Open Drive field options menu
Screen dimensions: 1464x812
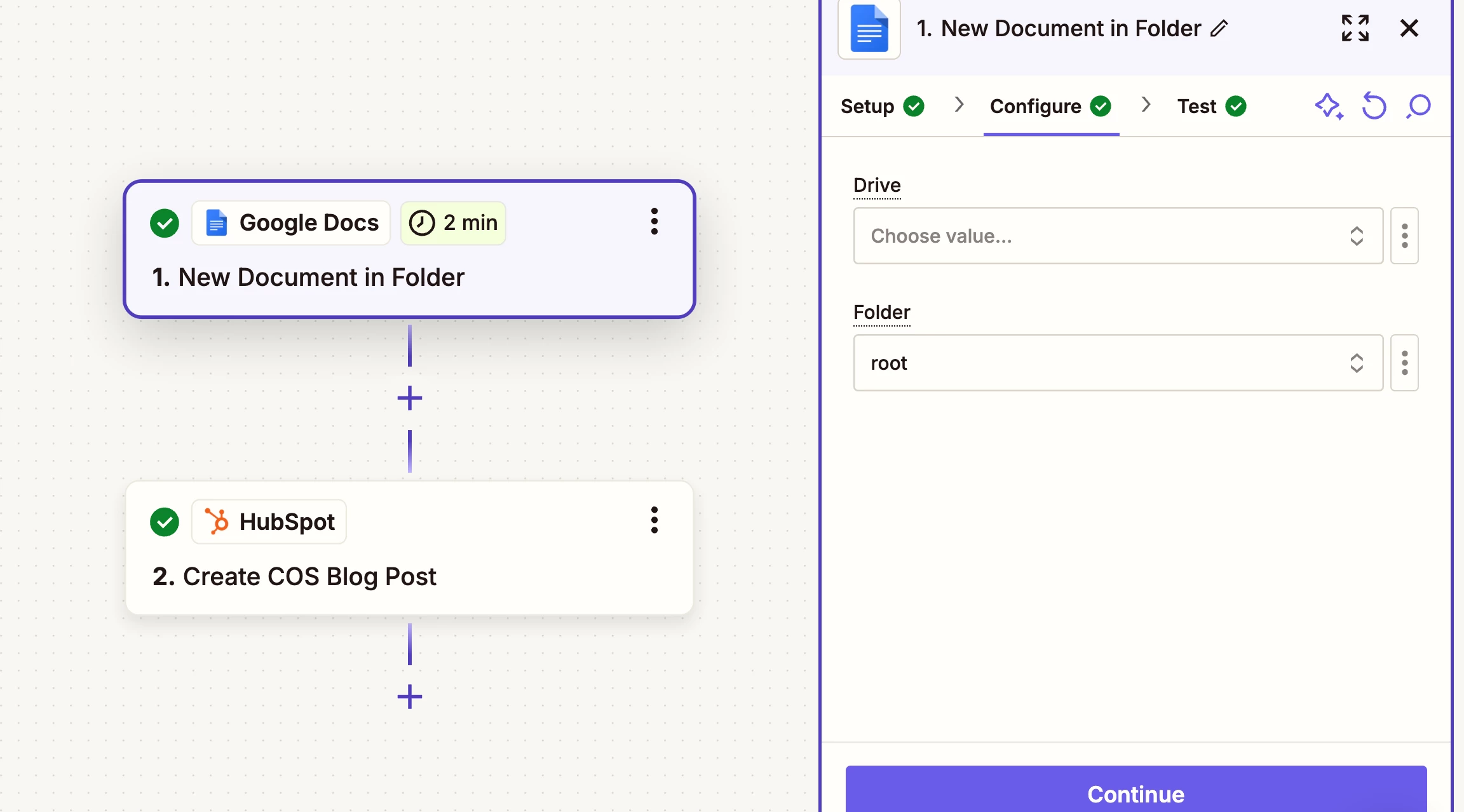pyautogui.click(x=1404, y=236)
